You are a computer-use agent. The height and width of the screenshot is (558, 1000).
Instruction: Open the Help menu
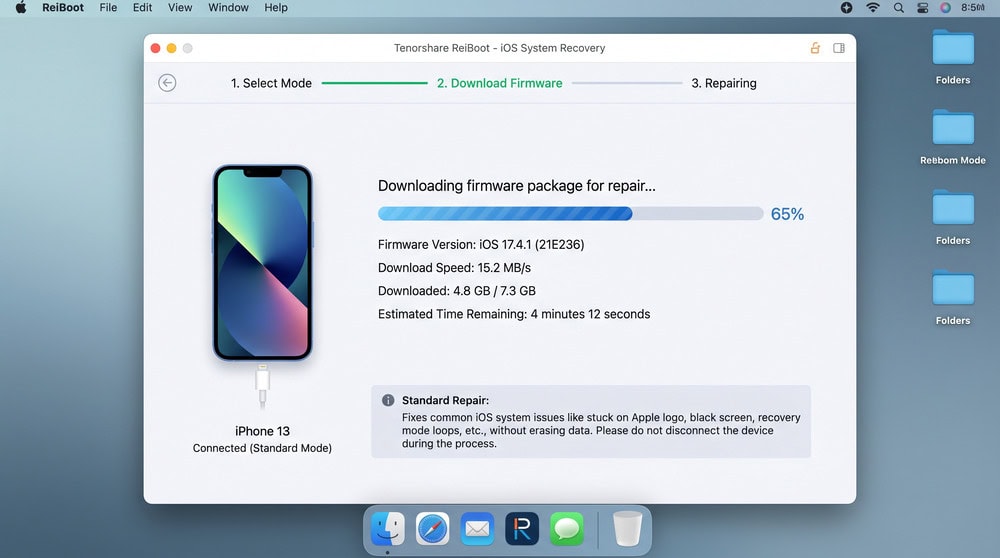[276, 8]
